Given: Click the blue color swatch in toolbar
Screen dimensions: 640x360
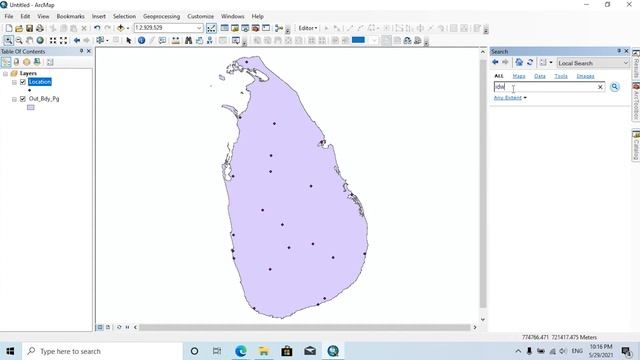Looking at the screenshot, I should 358,40.
